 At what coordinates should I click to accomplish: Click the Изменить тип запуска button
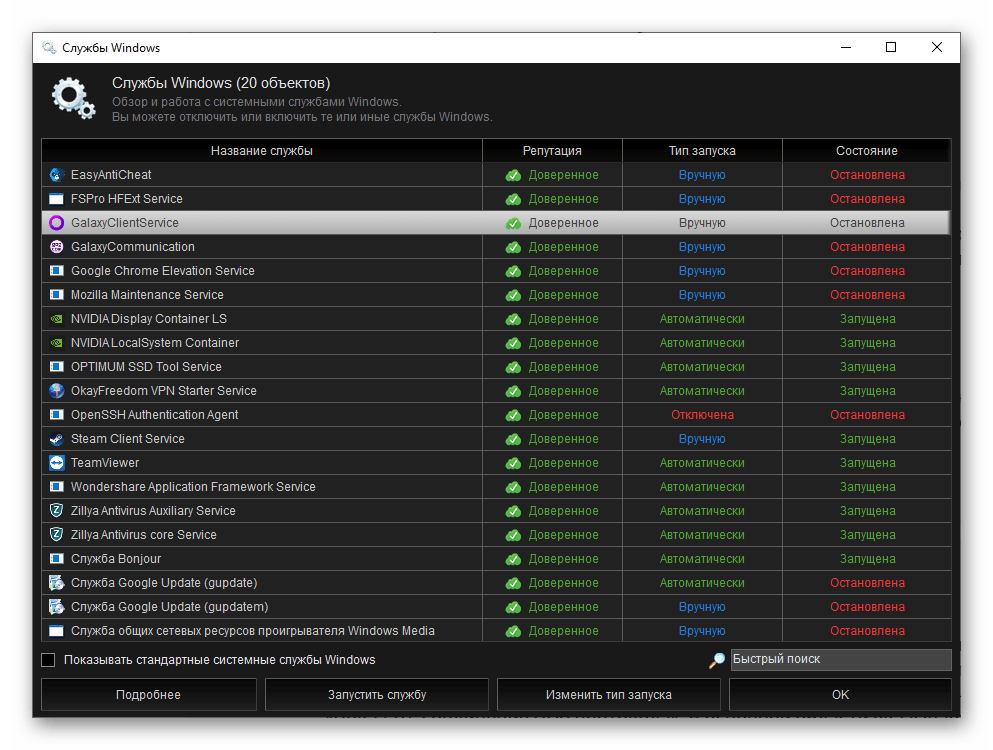609,695
